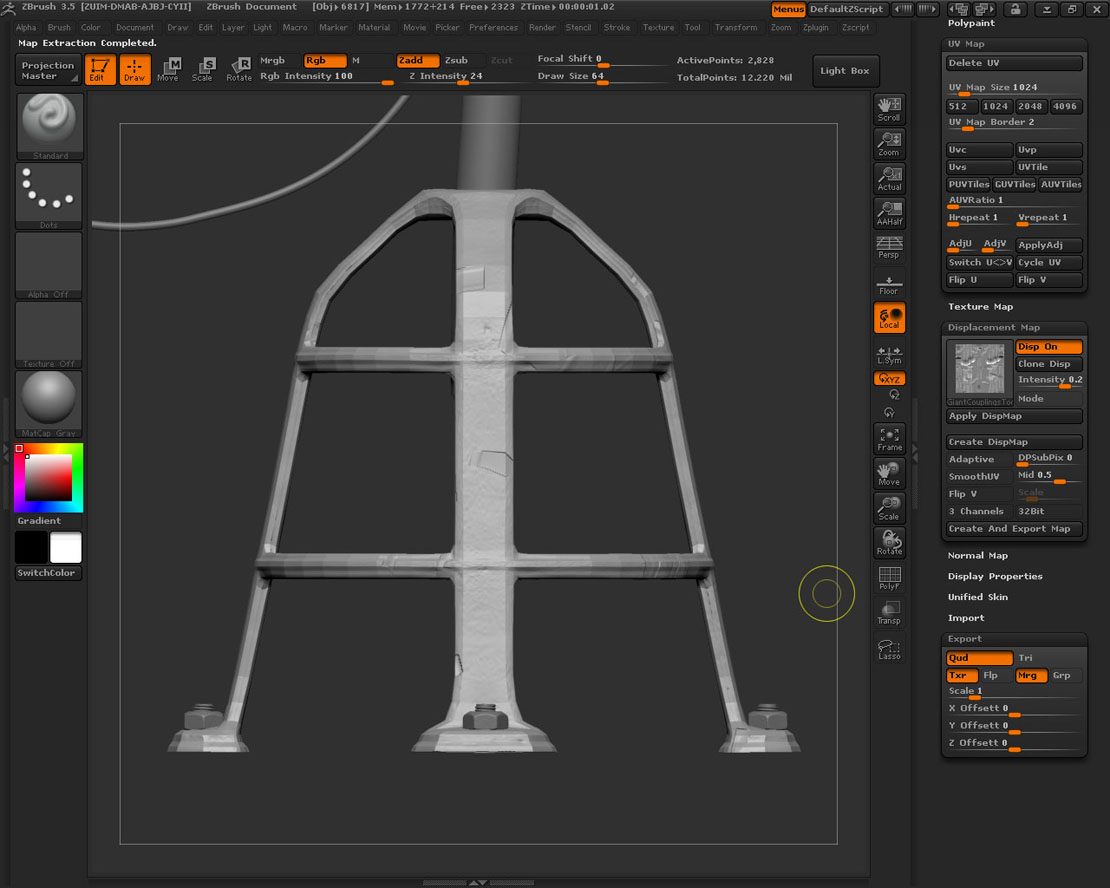This screenshot has height=888, width=1110.
Task: Expand the Display Properties section
Action: click(995, 577)
